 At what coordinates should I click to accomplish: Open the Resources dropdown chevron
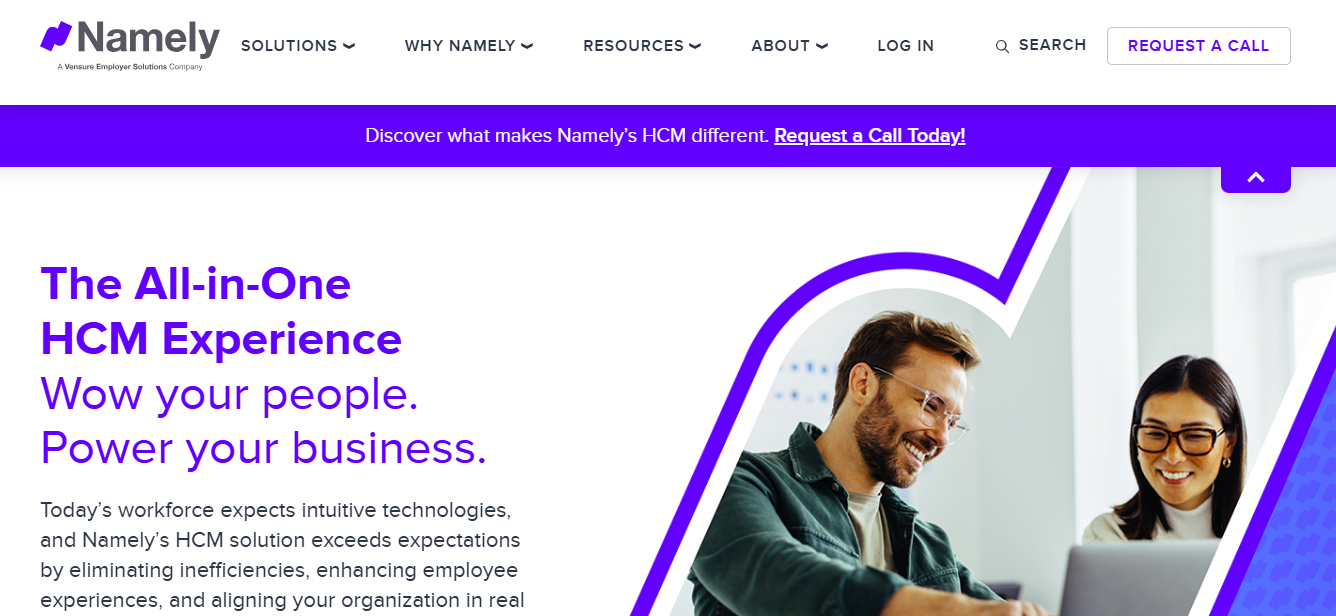coord(695,46)
